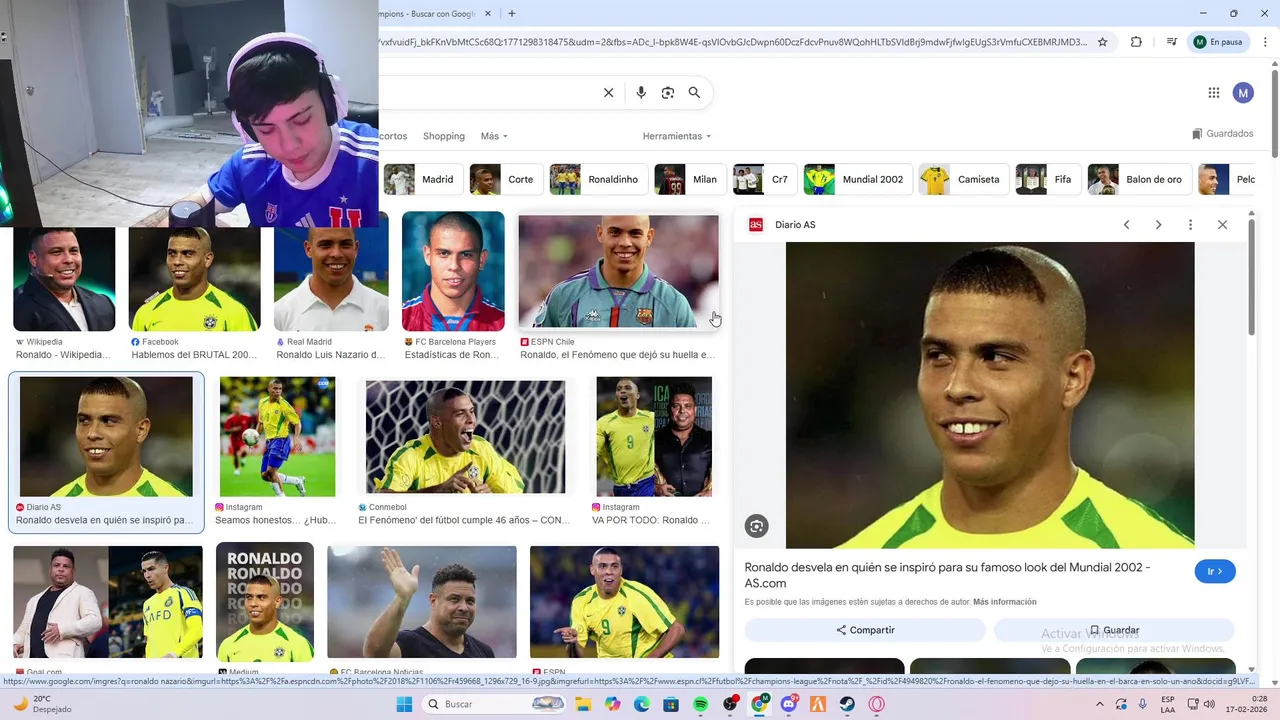This screenshot has height=720, width=1280.
Task: Open Chrome media controls icon
Action: 1171,42
